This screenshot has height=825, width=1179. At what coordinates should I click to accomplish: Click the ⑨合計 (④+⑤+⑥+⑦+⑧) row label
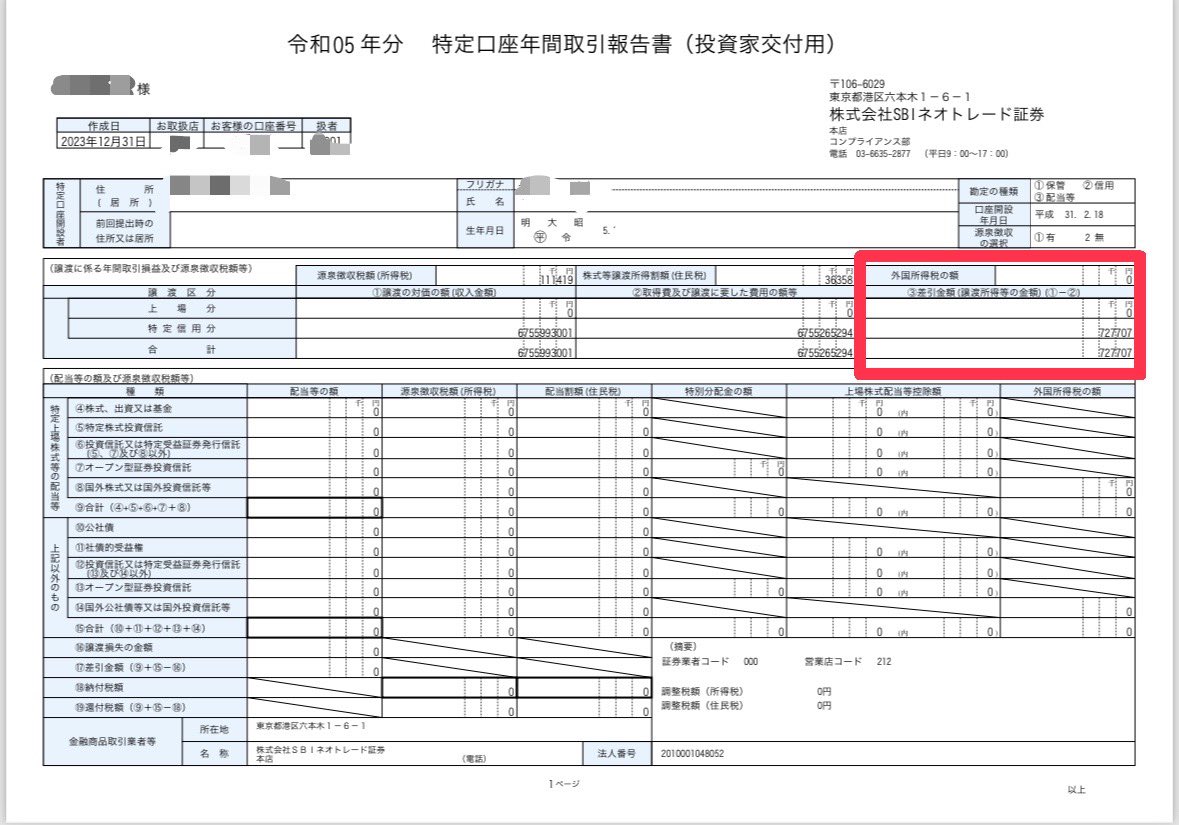133,508
